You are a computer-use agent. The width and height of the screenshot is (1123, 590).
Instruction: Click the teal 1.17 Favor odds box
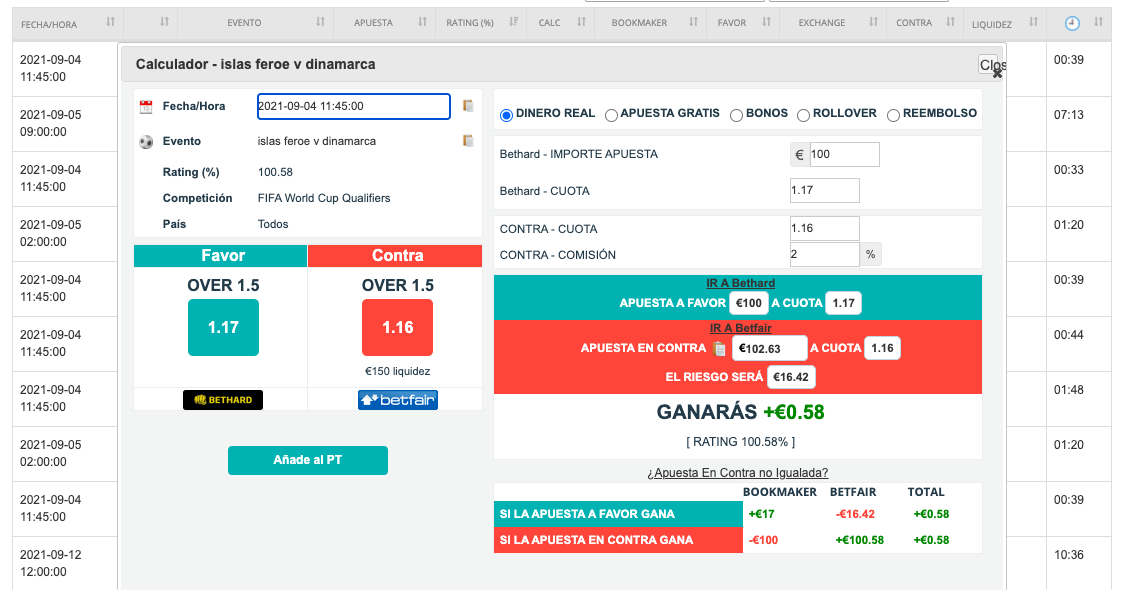pyautogui.click(x=223, y=327)
